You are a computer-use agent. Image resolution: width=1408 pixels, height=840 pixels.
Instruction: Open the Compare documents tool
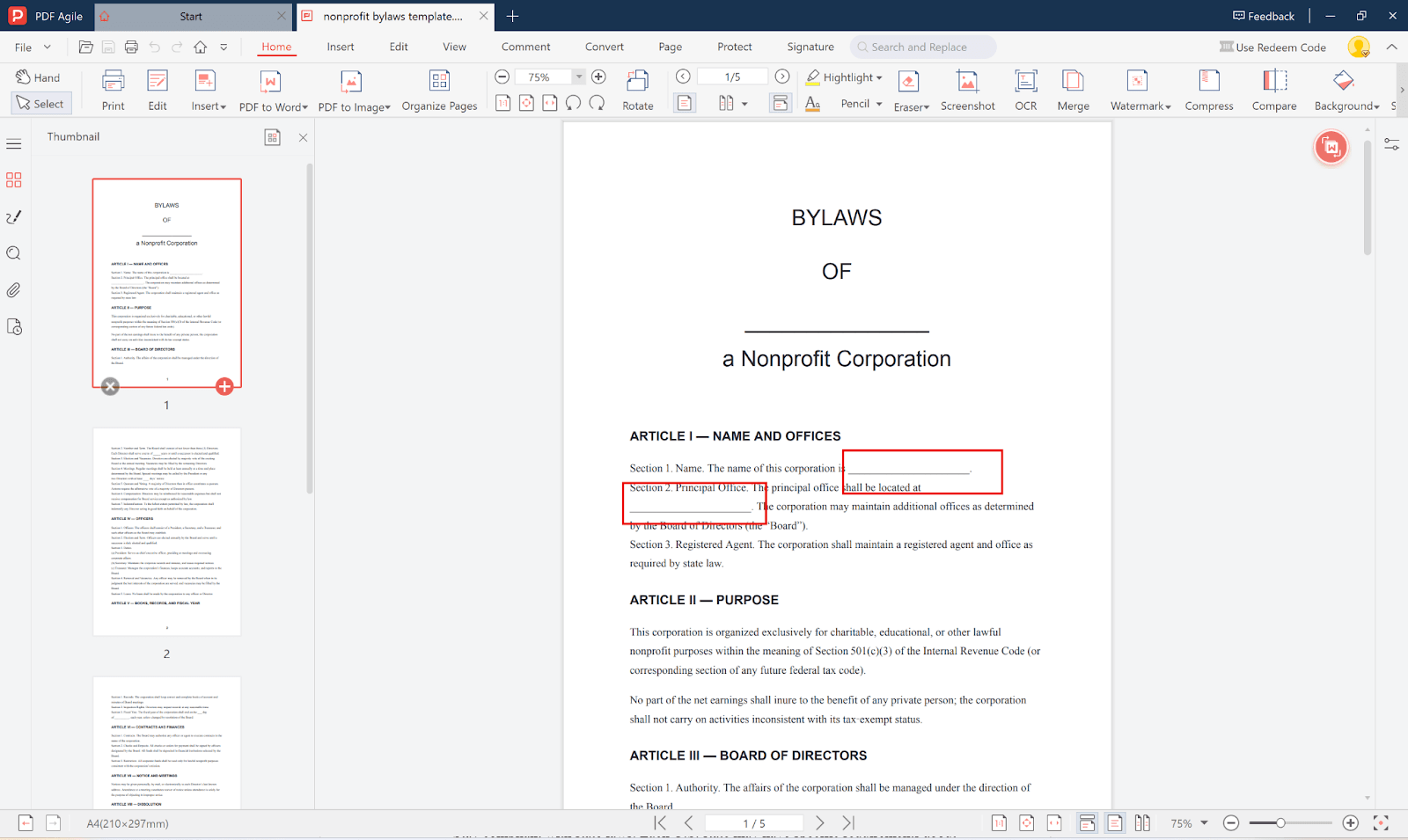click(x=1273, y=82)
